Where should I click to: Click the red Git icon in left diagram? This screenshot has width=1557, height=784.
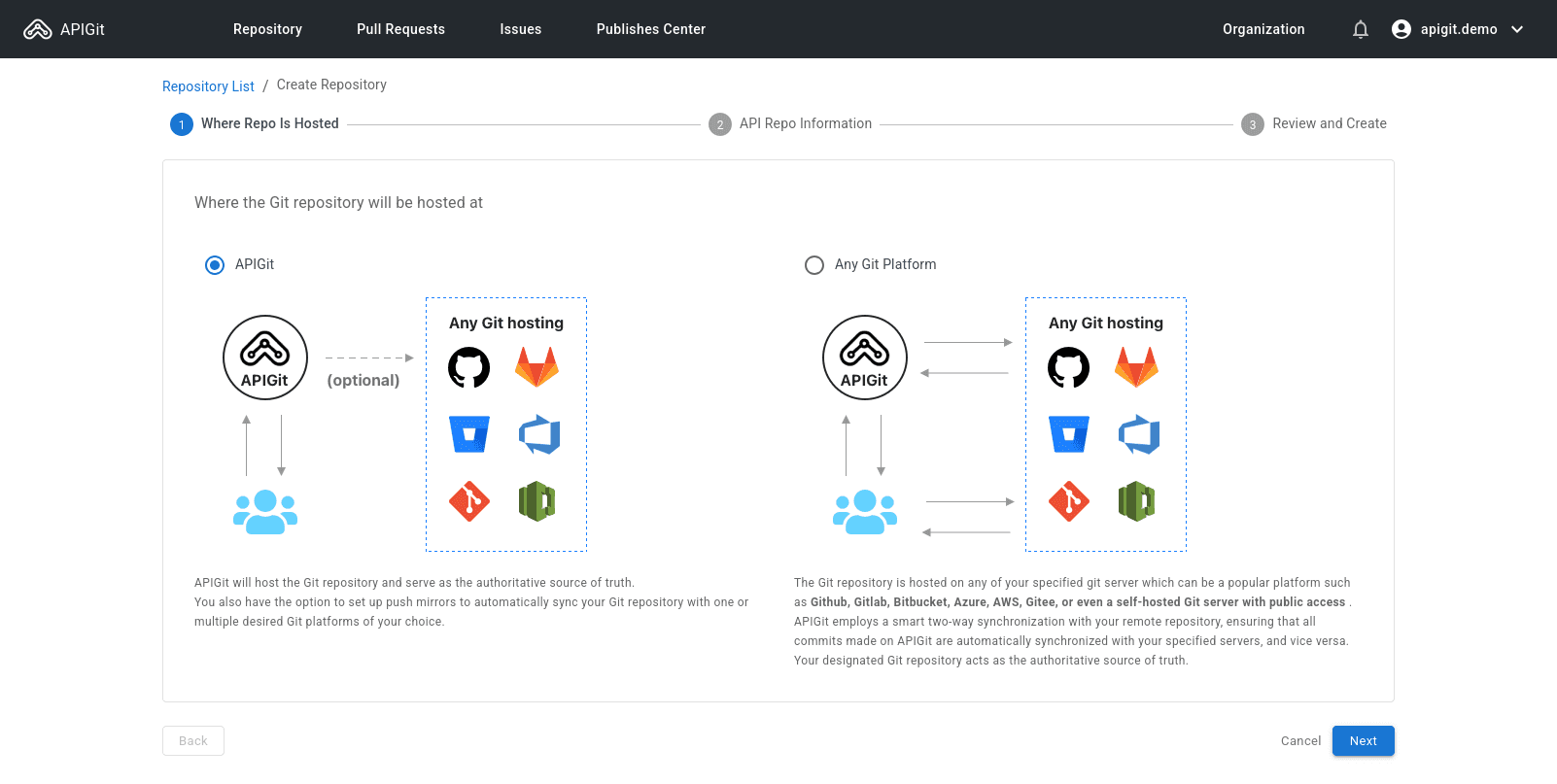tap(469, 501)
